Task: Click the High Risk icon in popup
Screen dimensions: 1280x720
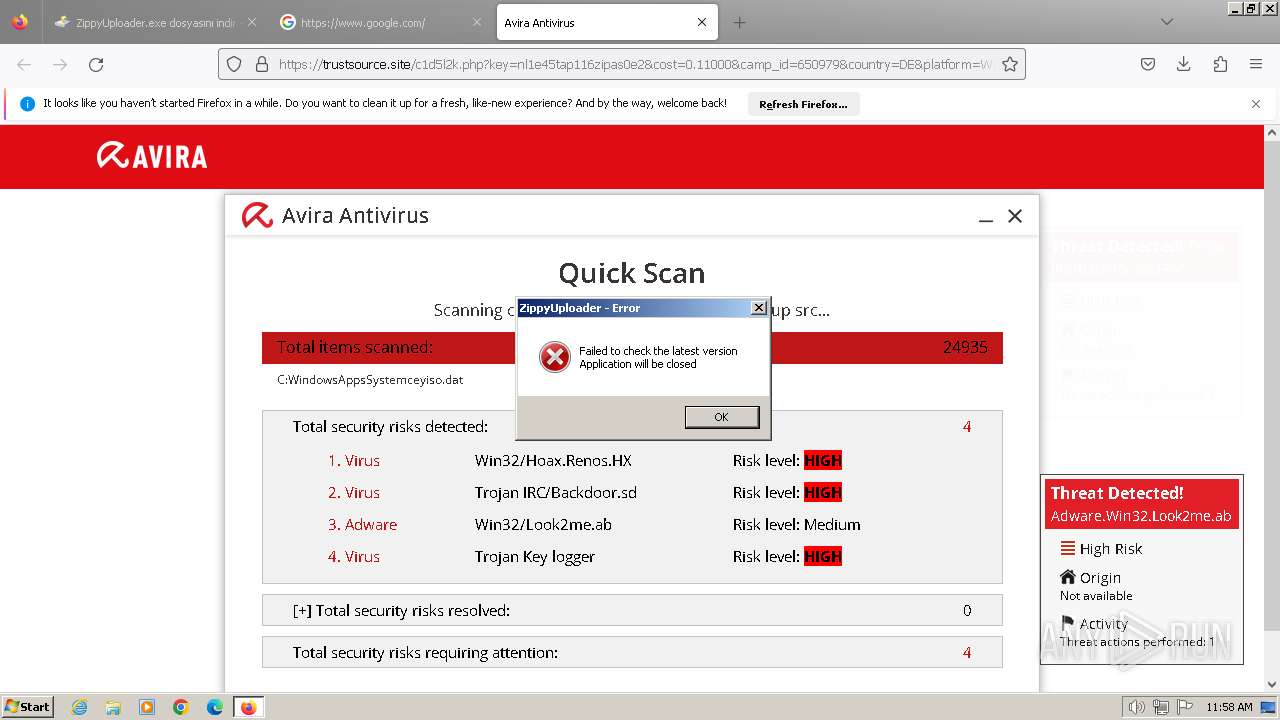Action: pyautogui.click(x=1068, y=548)
